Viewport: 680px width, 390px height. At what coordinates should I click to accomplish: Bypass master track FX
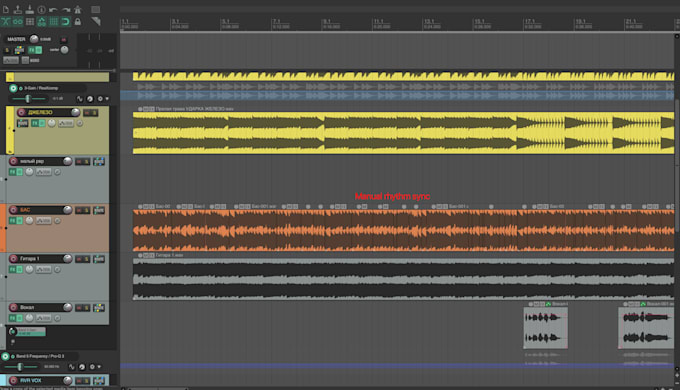39,50
